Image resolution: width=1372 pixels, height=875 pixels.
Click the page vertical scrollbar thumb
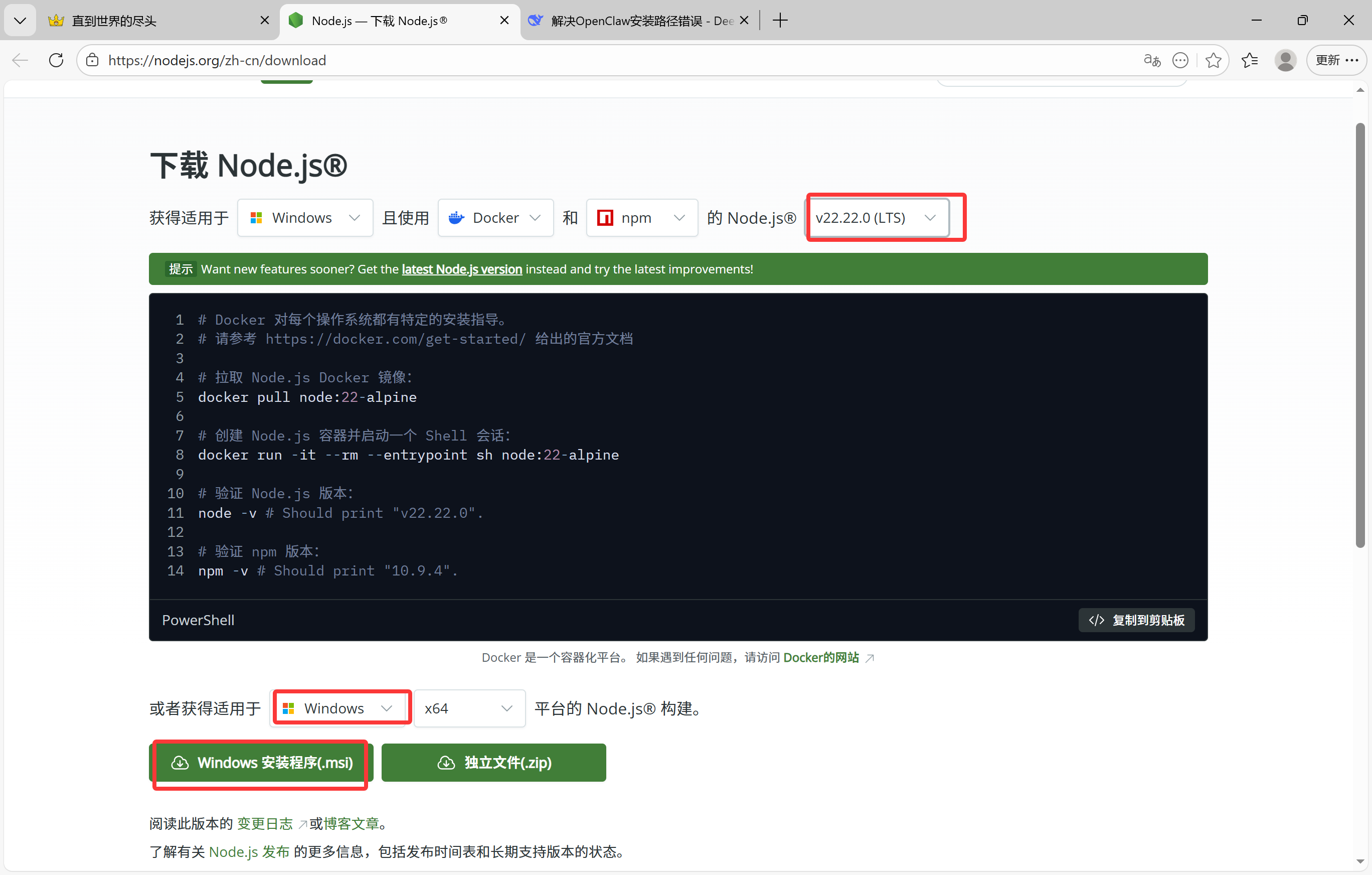[x=1360, y=336]
